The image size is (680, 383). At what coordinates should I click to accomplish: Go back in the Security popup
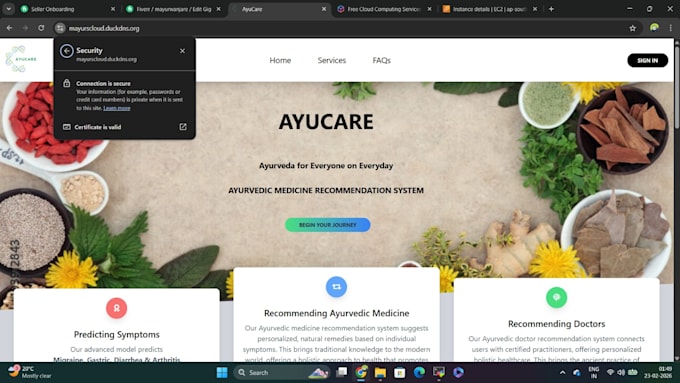tap(66, 51)
